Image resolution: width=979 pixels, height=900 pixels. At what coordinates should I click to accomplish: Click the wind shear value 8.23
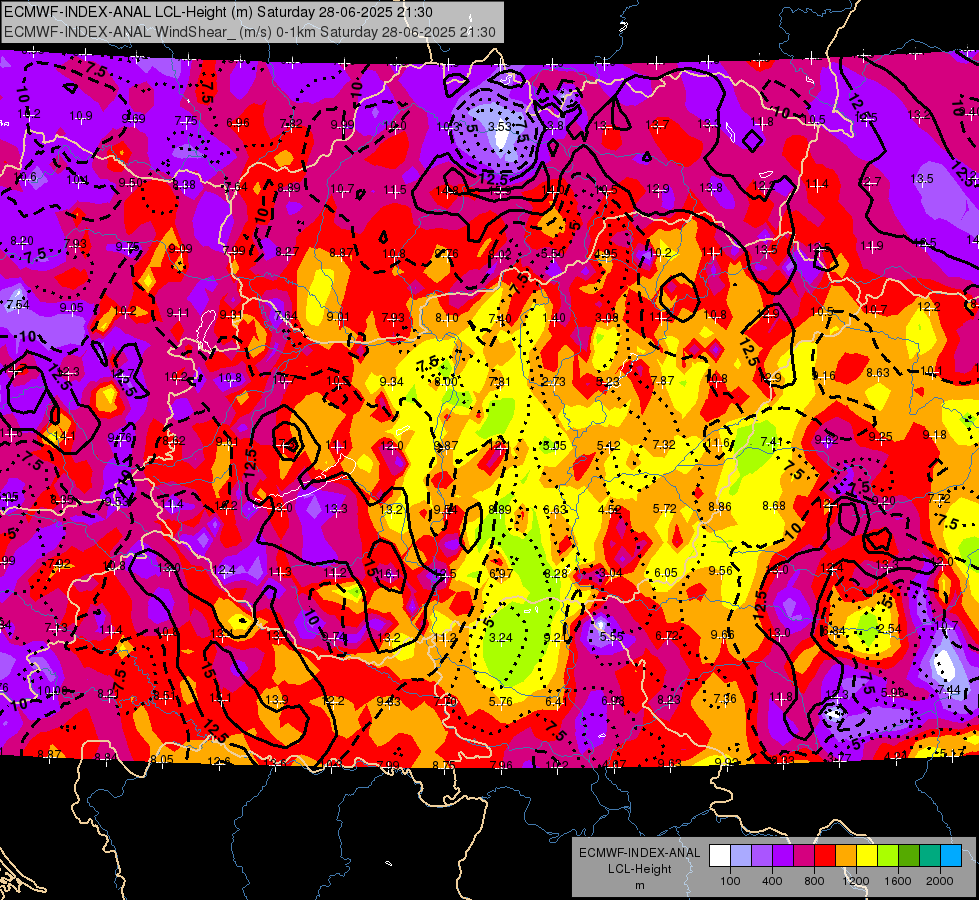pyautogui.click(x=669, y=700)
